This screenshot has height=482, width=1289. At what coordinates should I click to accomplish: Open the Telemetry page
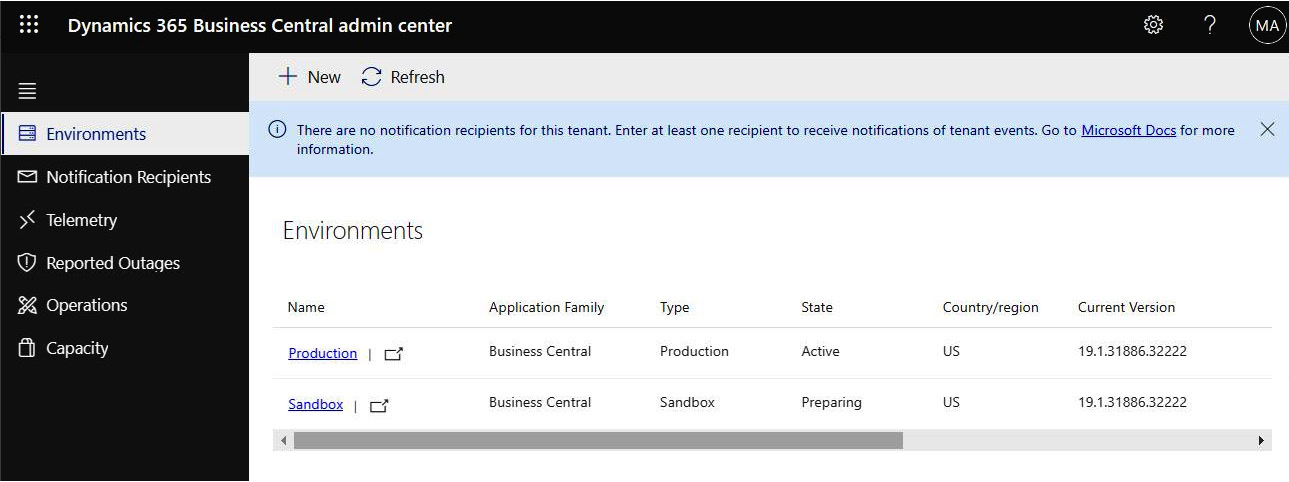coord(124,219)
